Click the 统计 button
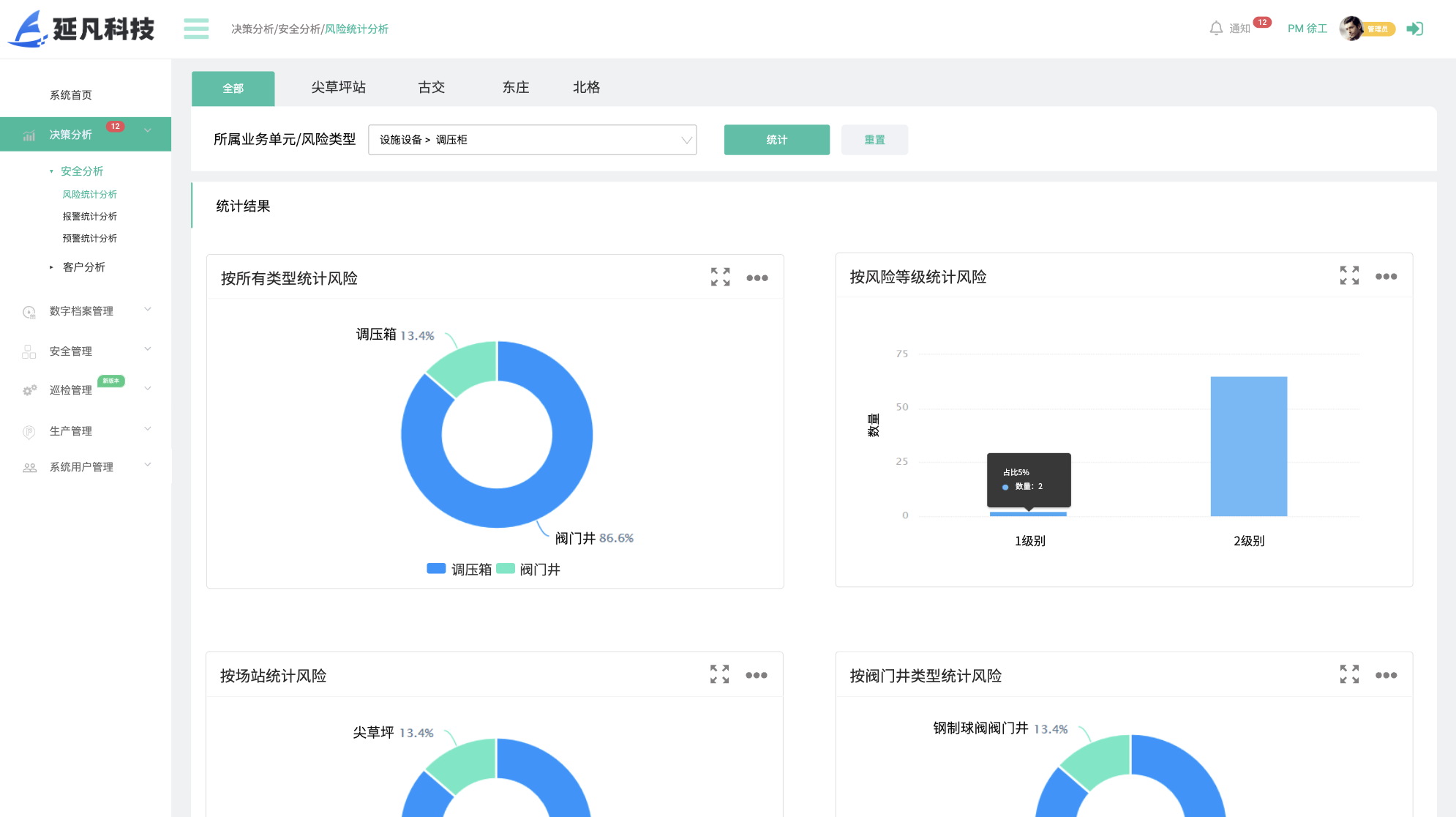1456x817 pixels. coord(776,140)
